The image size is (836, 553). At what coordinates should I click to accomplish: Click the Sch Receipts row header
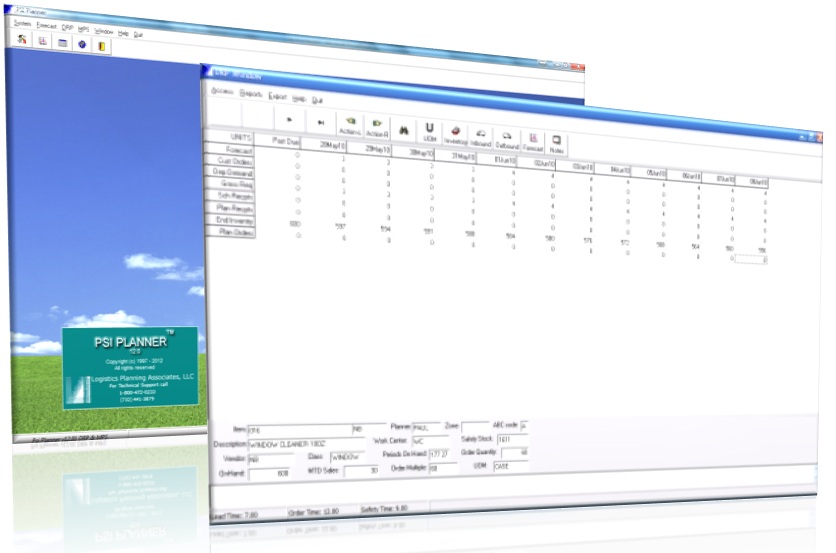point(230,196)
